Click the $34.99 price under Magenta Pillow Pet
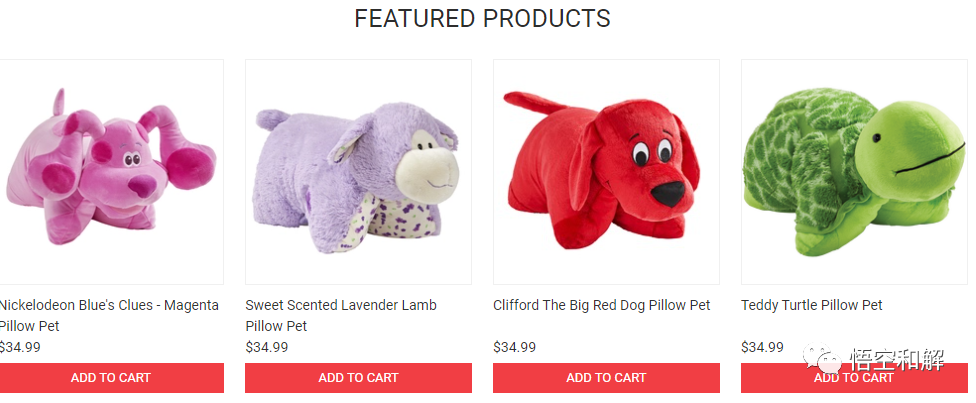Viewport: 976px width, 403px height. [20, 347]
